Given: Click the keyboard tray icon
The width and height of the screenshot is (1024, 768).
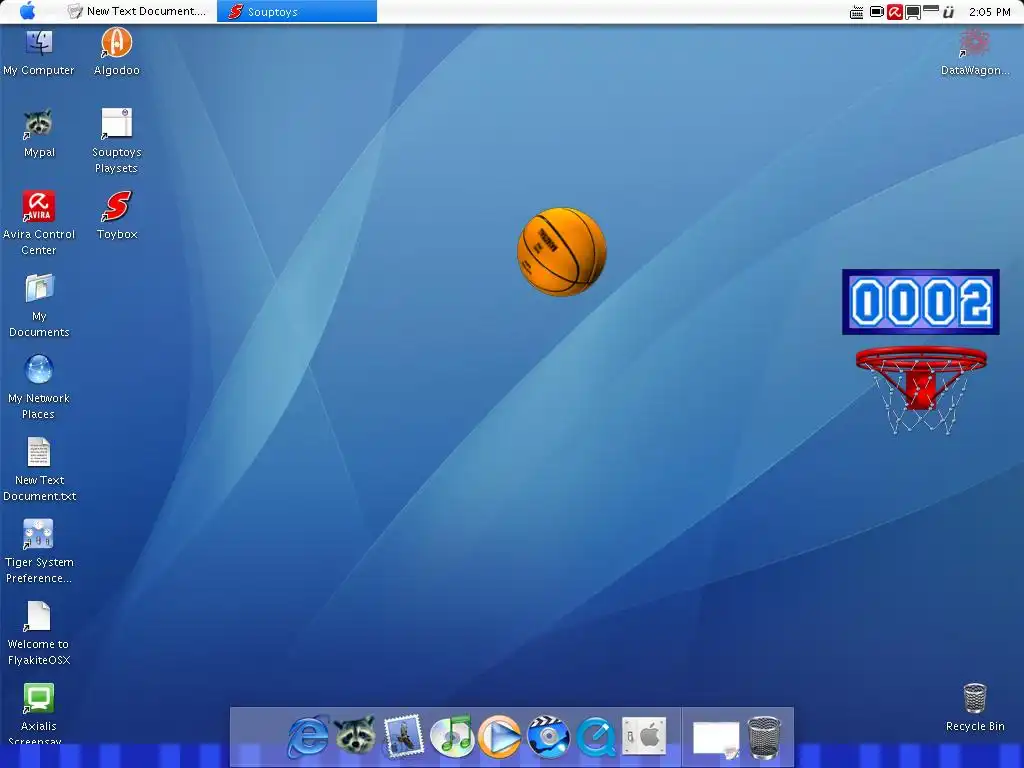Looking at the screenshot, I should point(856,12).
